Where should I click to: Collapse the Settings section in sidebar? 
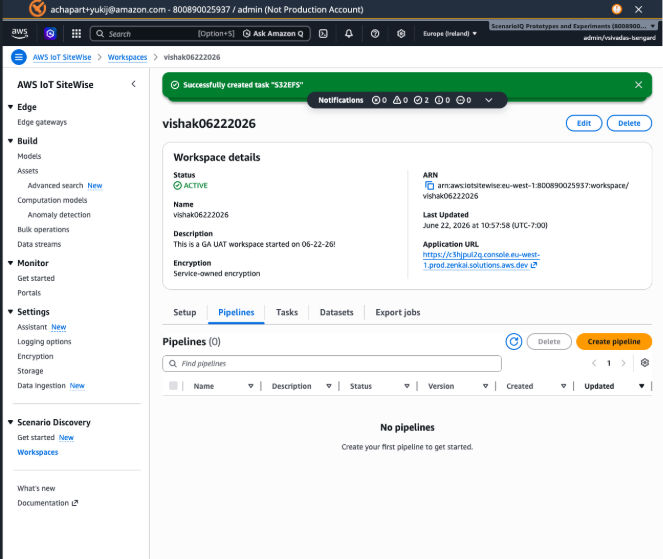11,312
